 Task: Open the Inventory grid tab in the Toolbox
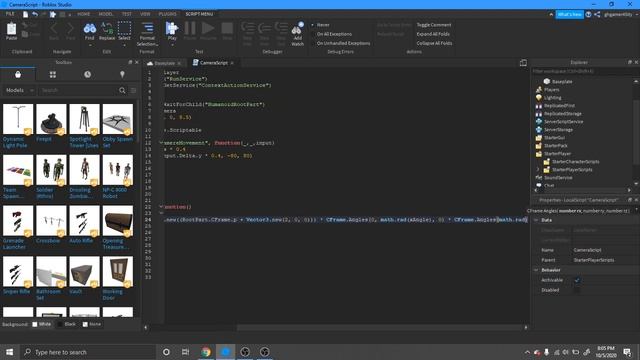(53, 74)
